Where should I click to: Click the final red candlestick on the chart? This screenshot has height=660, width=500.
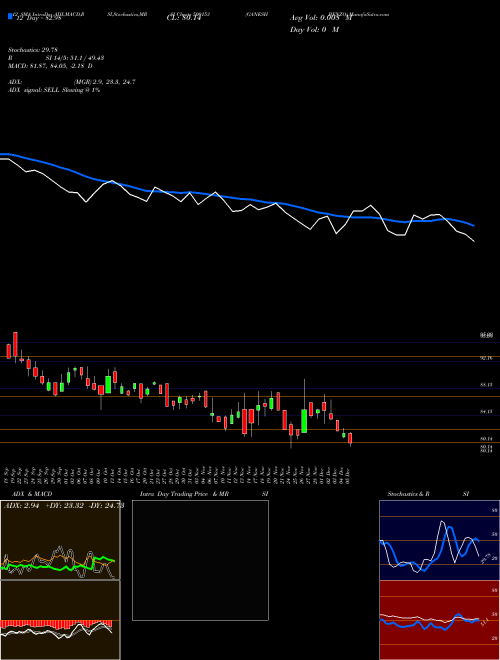click(350, 439)
